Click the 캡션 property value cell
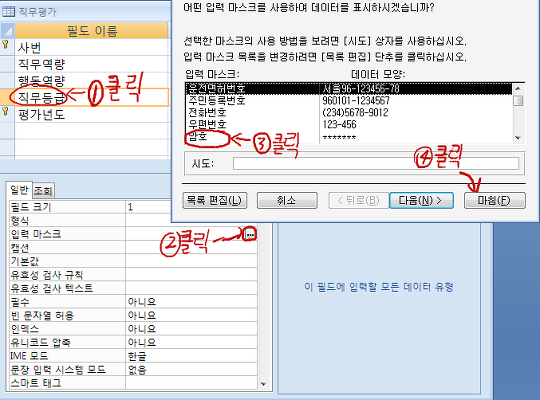The height and width of the screenshot is (400, 540). click(x=191, y=248)
